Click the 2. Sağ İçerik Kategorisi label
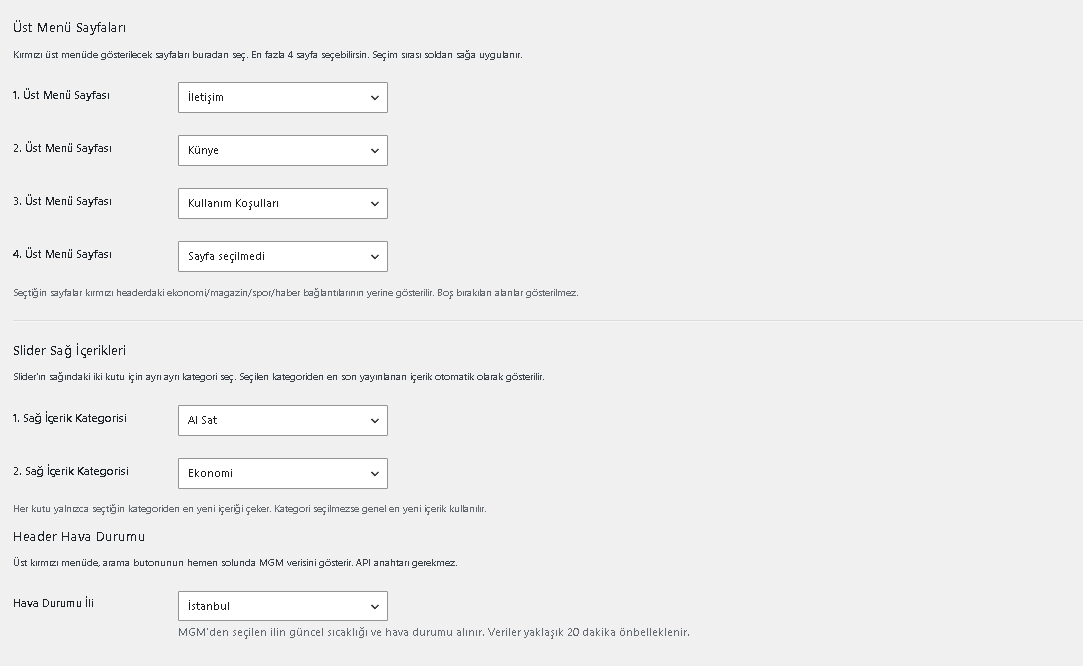 (x=70, y=471)
